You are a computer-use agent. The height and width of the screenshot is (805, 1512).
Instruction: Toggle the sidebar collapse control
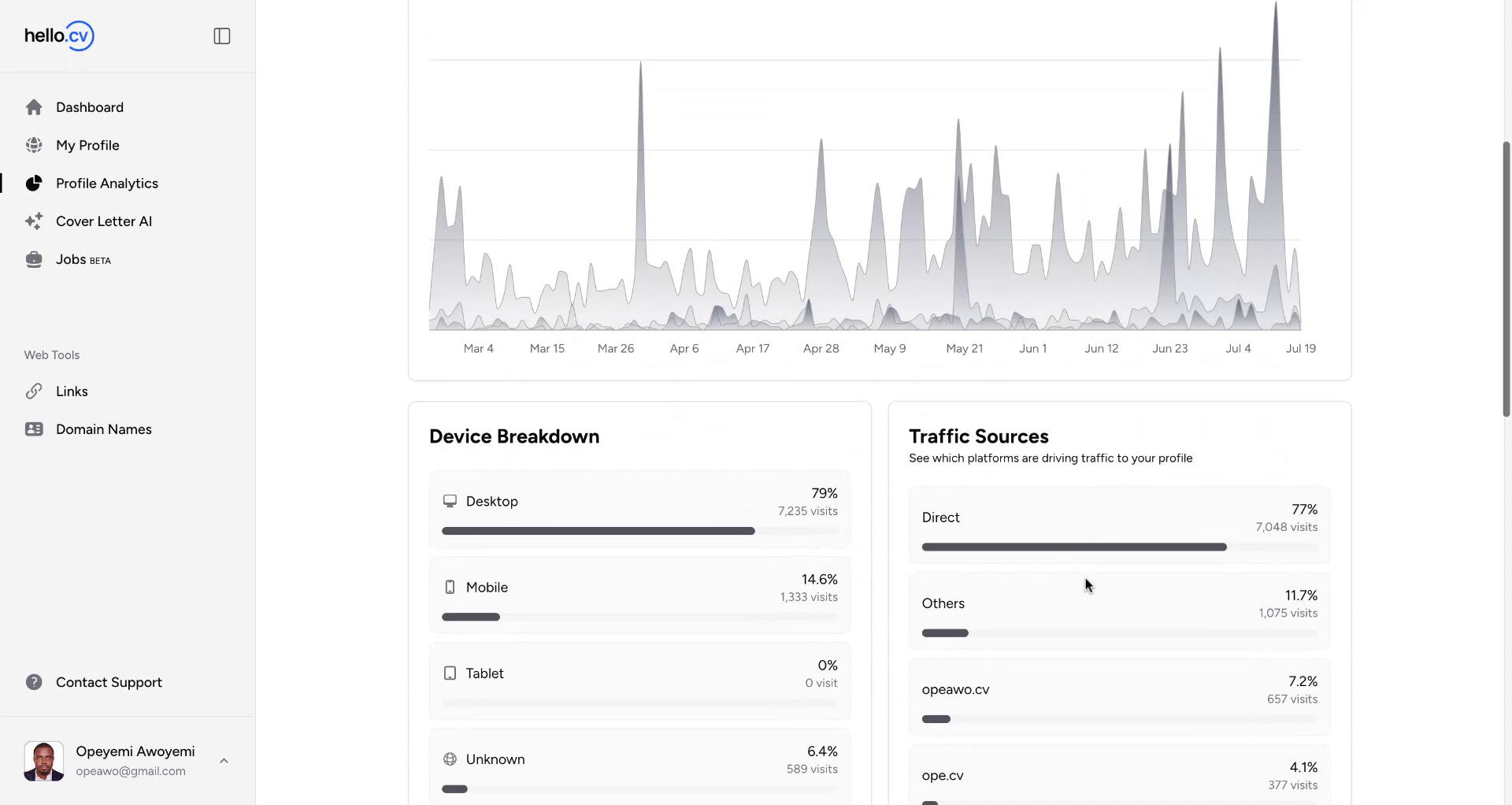[x=221, y=35]
